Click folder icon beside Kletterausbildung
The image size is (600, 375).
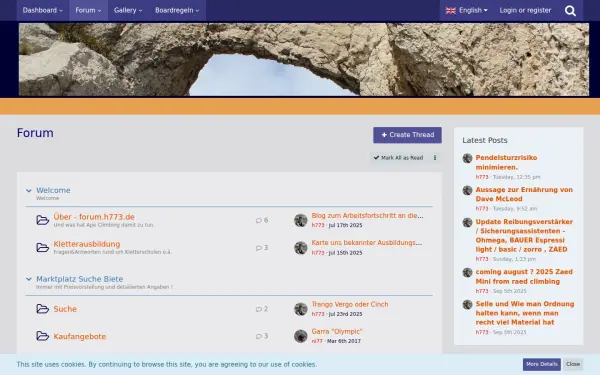42,248
